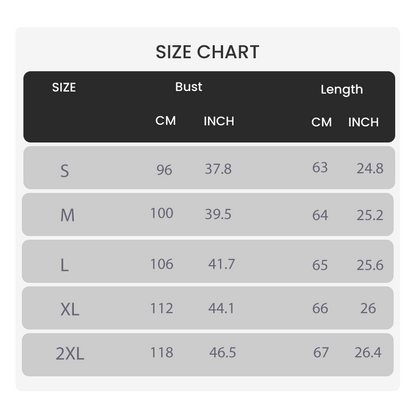Click the Bust column header

click(x=189, y=87)
